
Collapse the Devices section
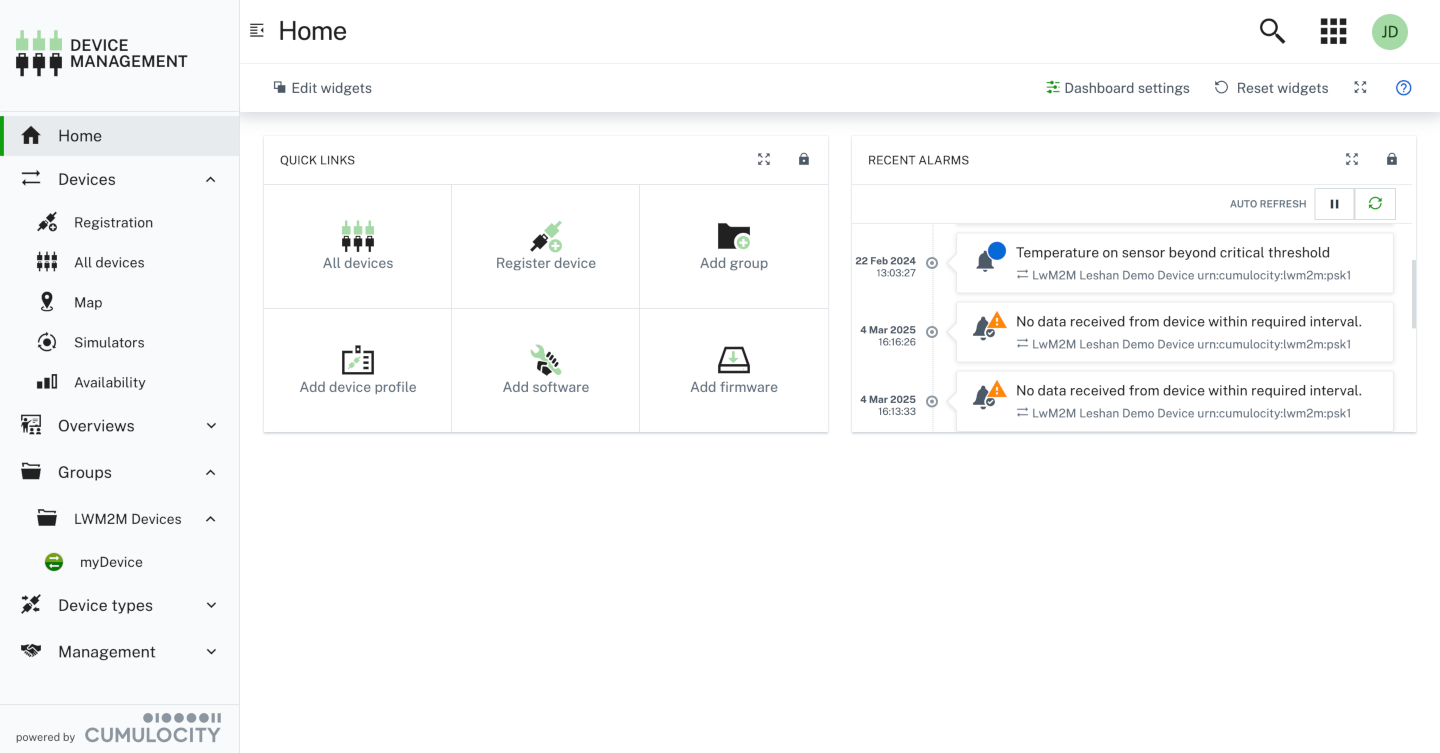click(x=210, y=178)
